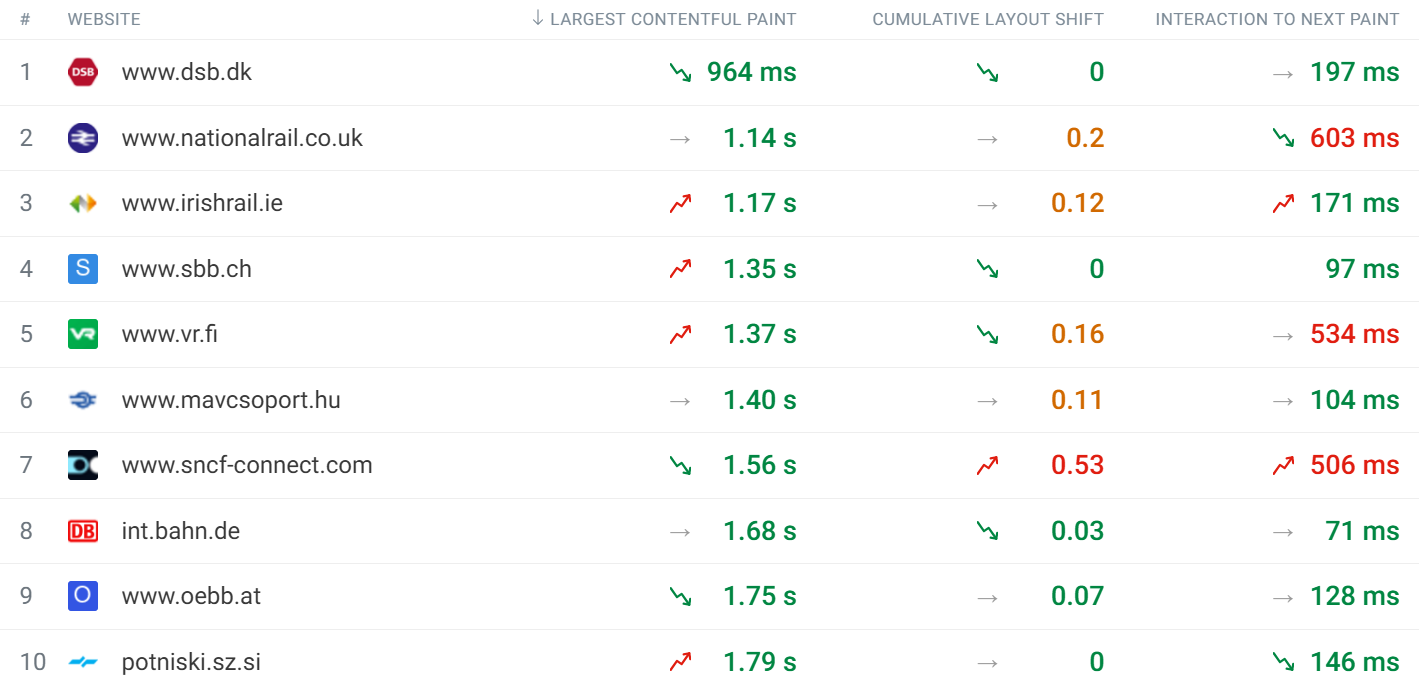1419x687 pixels.
Task: Click the LCP trend arrow for www.sbb.ch
Action: point(680,269)
